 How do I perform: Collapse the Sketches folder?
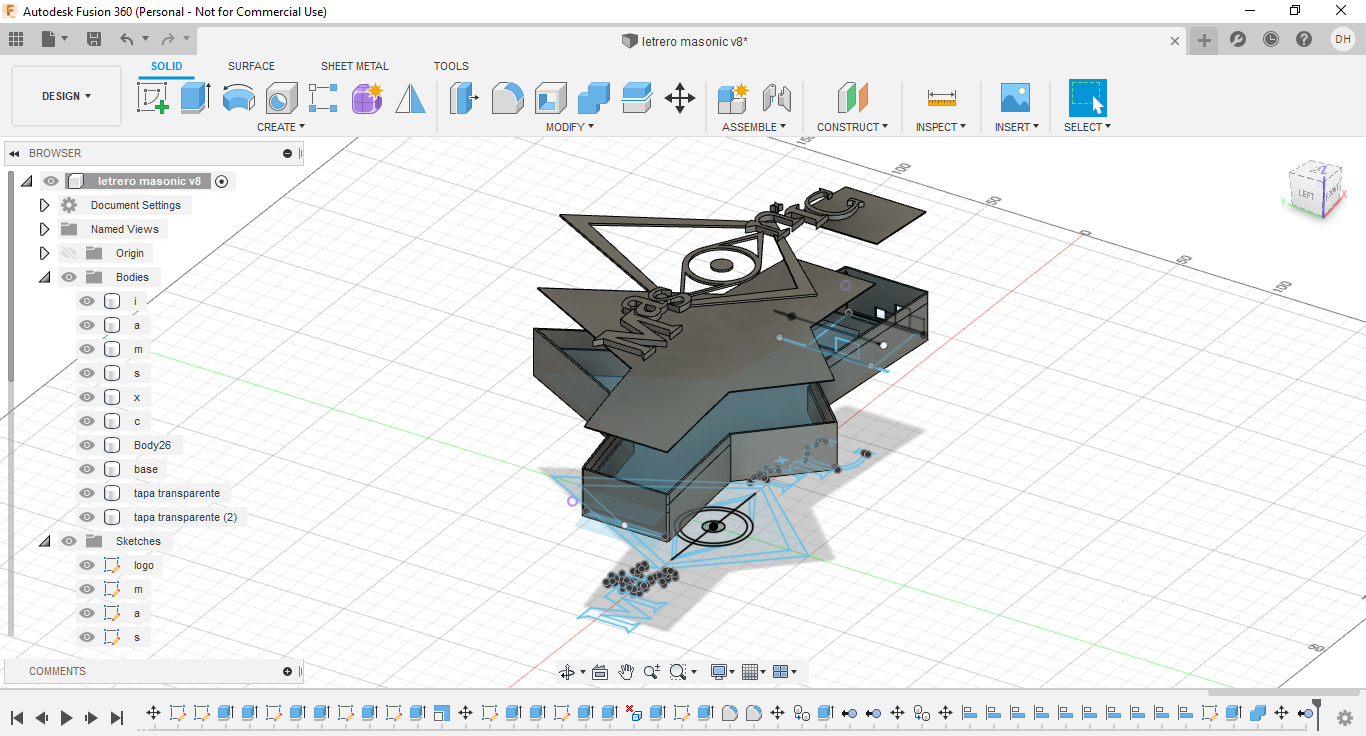click(44, 541)
